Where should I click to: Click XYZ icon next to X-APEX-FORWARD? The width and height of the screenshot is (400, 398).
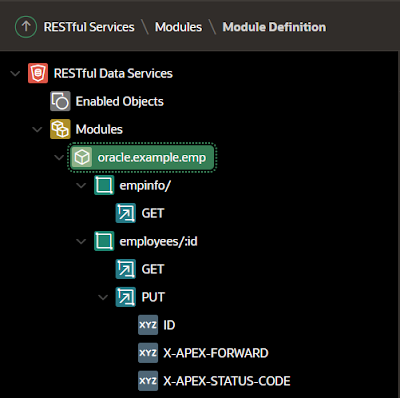coord(148,353)
